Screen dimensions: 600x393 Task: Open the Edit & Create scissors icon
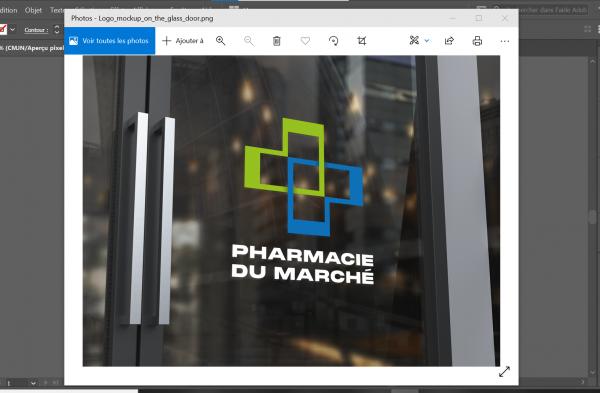pos(414,40)
